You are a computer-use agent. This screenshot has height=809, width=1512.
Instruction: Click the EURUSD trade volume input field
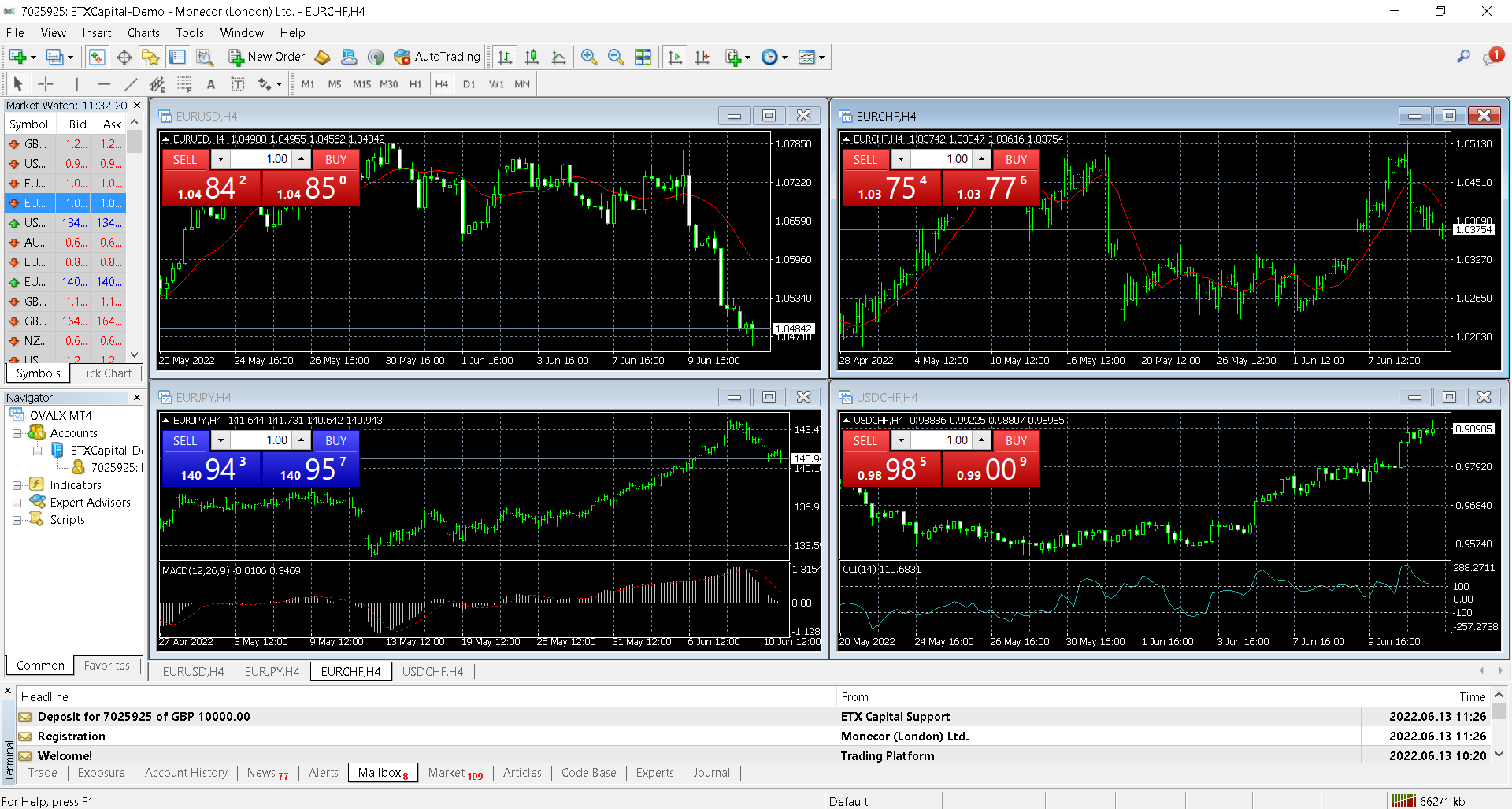point(261,159)
